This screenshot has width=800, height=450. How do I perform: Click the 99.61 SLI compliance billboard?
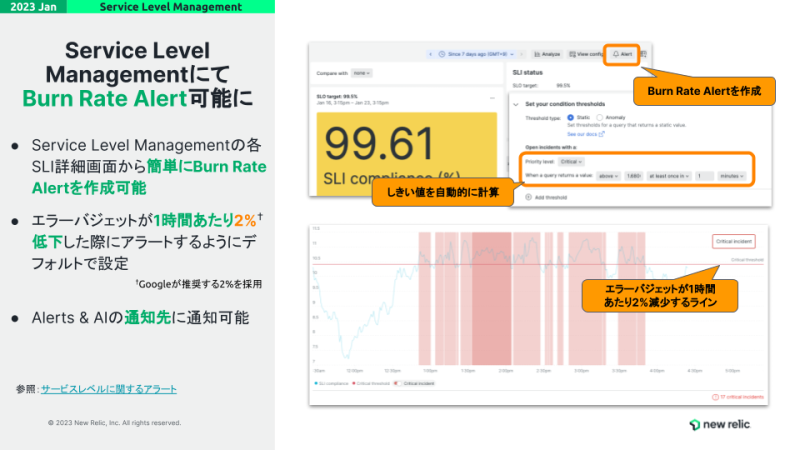[x=407, y=153]
